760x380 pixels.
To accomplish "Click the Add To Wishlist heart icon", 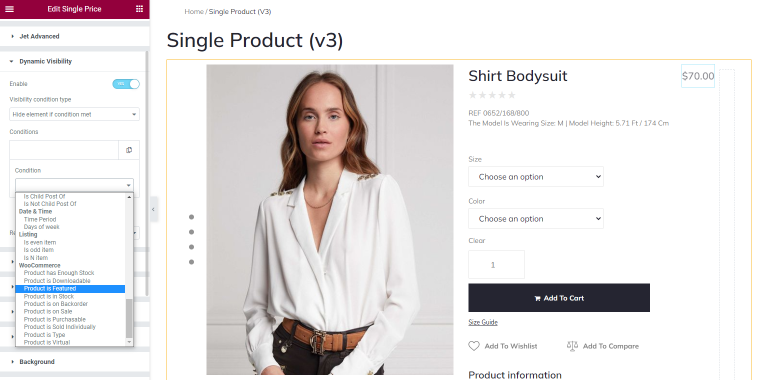I will (x=474, y=346).
